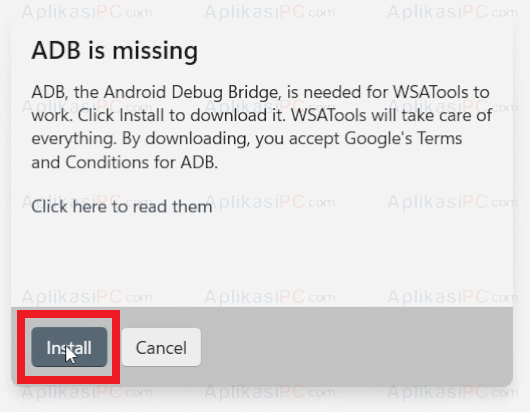
Task: Dismiss the dialog with the Cancel button
Action: (x=161, y=347)
